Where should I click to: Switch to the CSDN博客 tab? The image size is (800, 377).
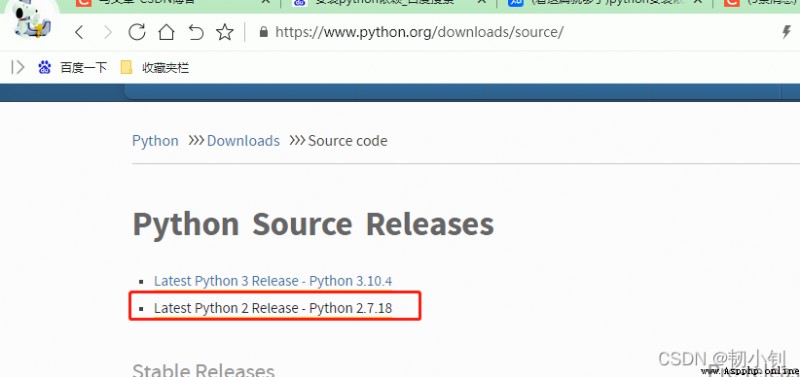point(166,3)
